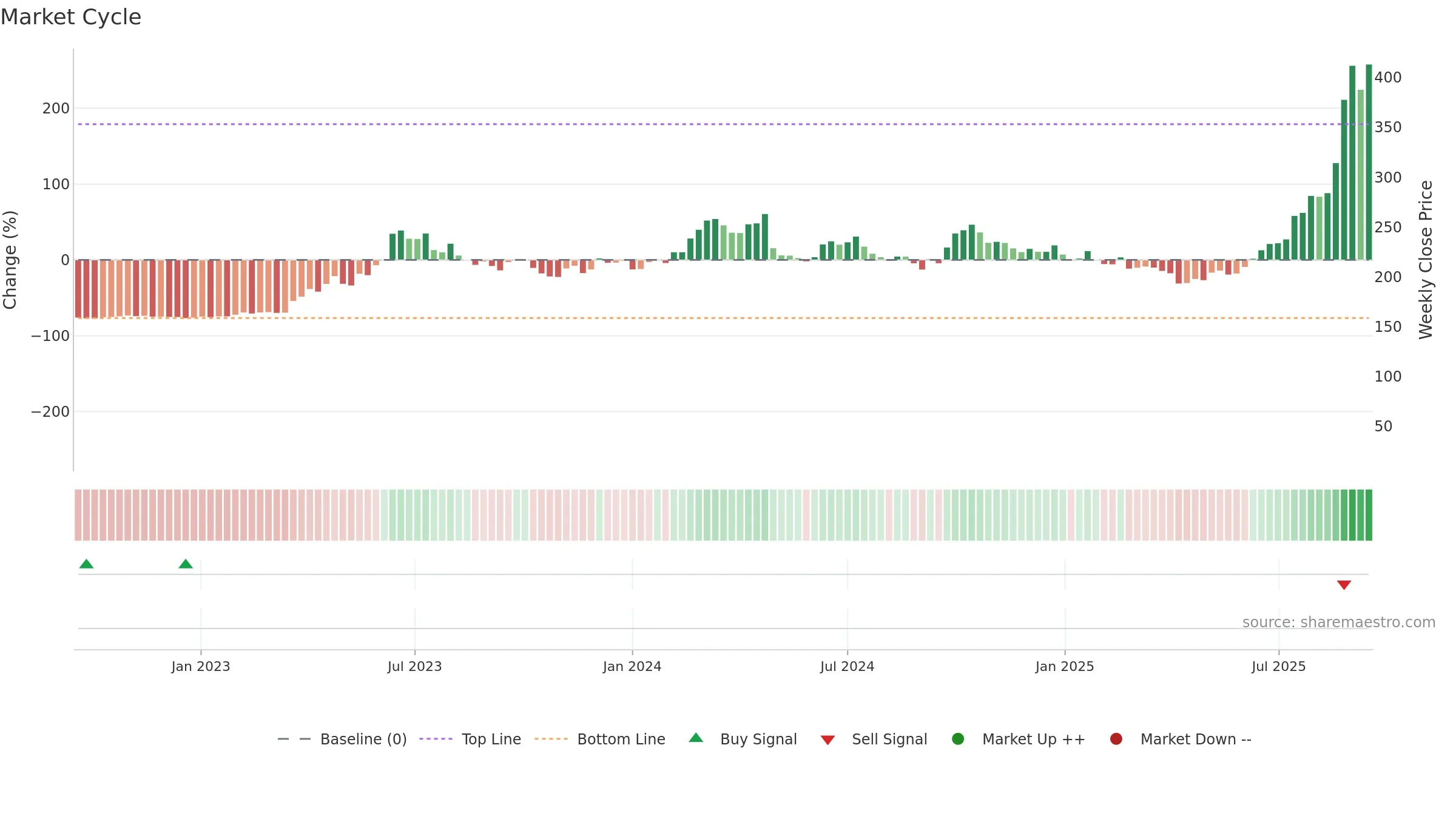Toggle the Market Down -- legend entry

click(x=1181, y=739)
